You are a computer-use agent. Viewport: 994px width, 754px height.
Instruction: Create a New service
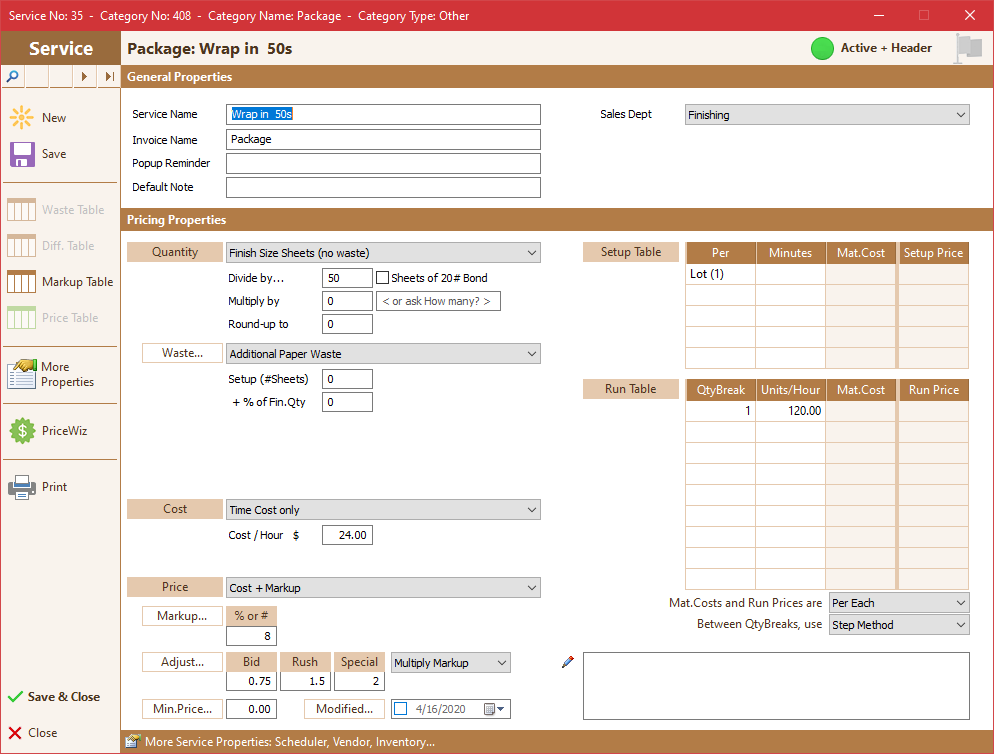click(38, 117)
